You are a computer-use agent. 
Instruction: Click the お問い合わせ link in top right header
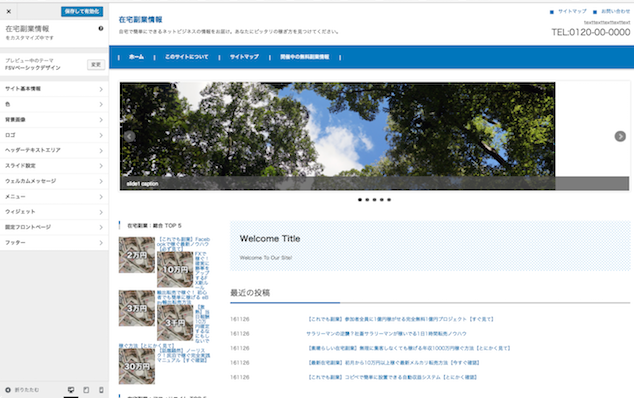pyautogui.click(x=615, y=11)
